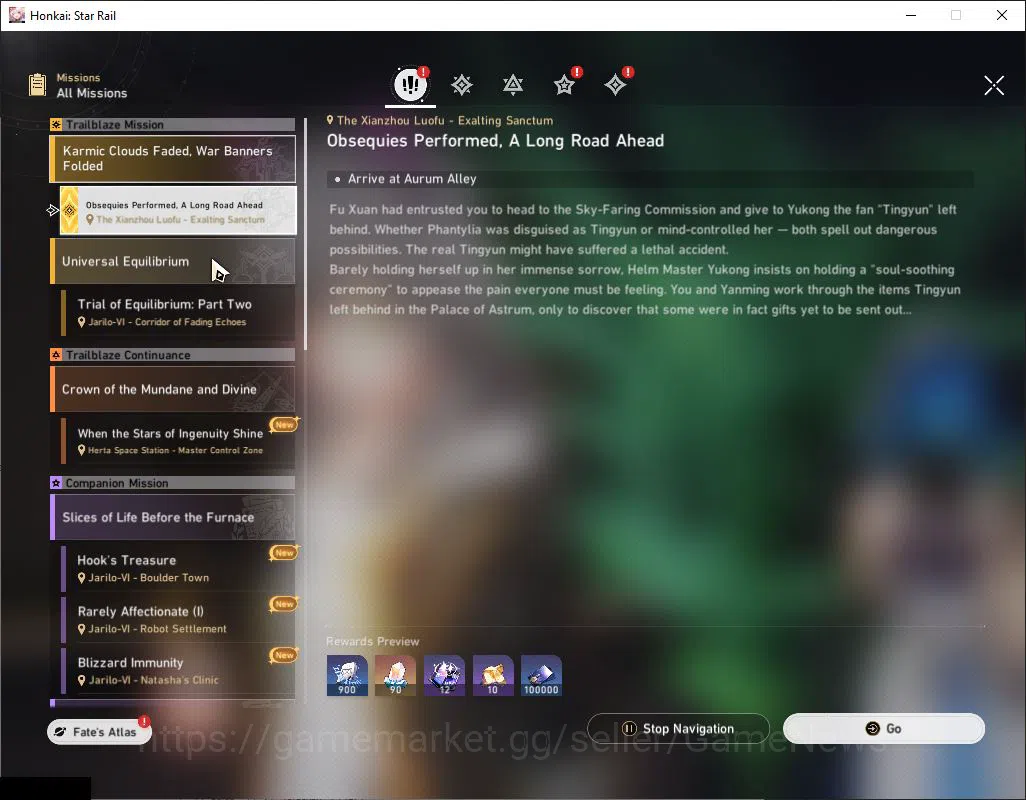Click New badge on Rarely Affectionate (I)
Screen dimensions: 1026x800
(284, 604)
